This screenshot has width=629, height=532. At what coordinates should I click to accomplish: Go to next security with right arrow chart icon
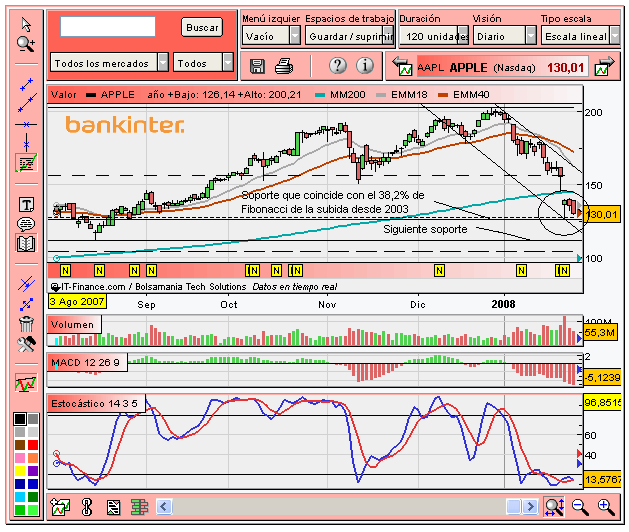[x=605, y=66]
